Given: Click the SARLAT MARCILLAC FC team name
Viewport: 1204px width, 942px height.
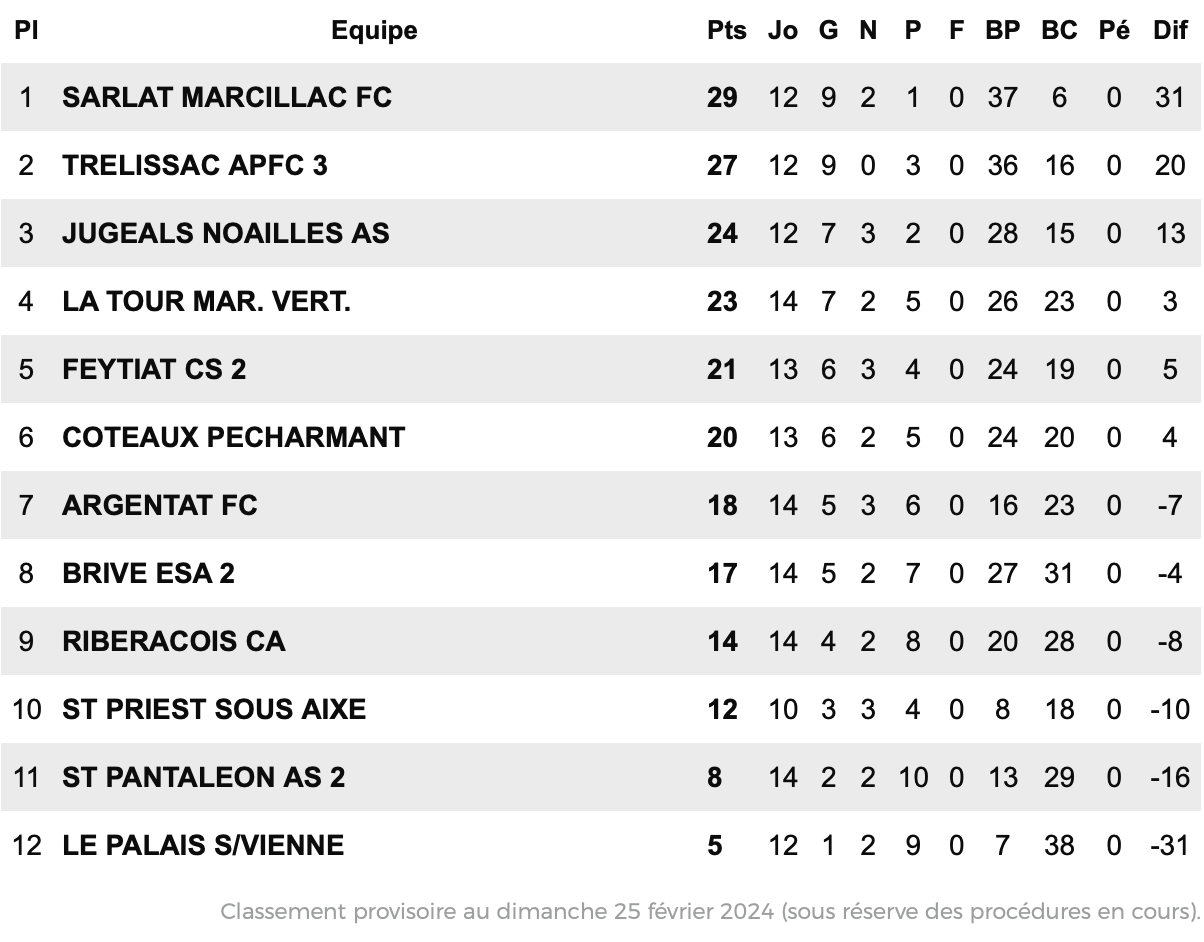Looking at the screenshot, I should pos(227,97).
